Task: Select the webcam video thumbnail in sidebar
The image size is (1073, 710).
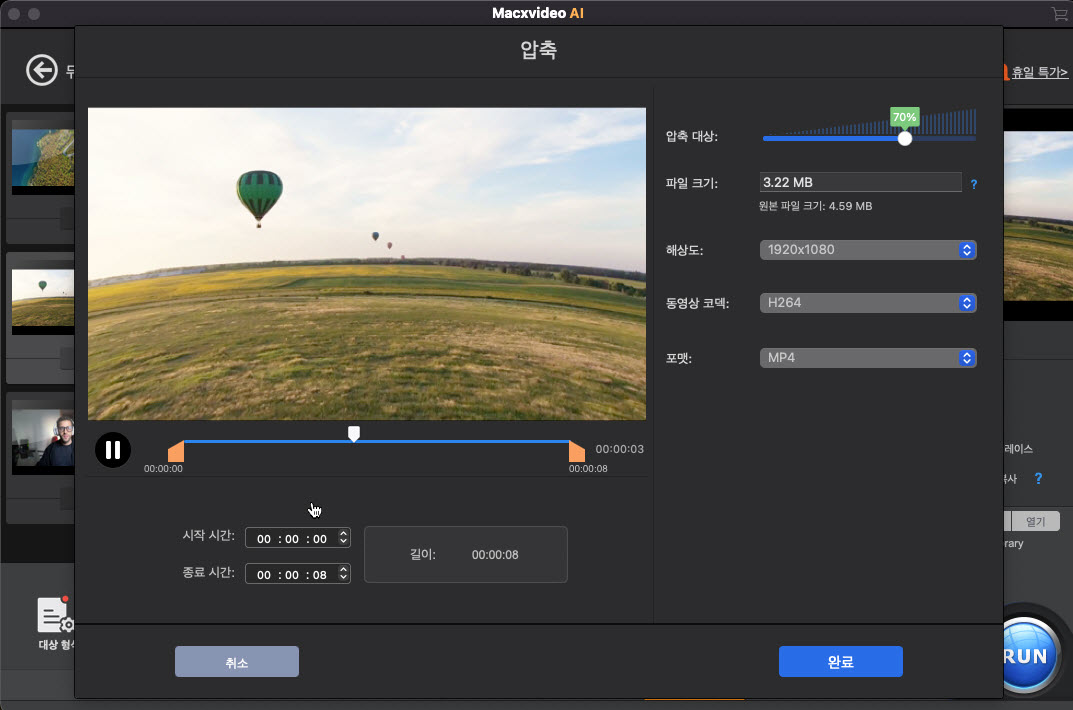Action: [41, 436]
